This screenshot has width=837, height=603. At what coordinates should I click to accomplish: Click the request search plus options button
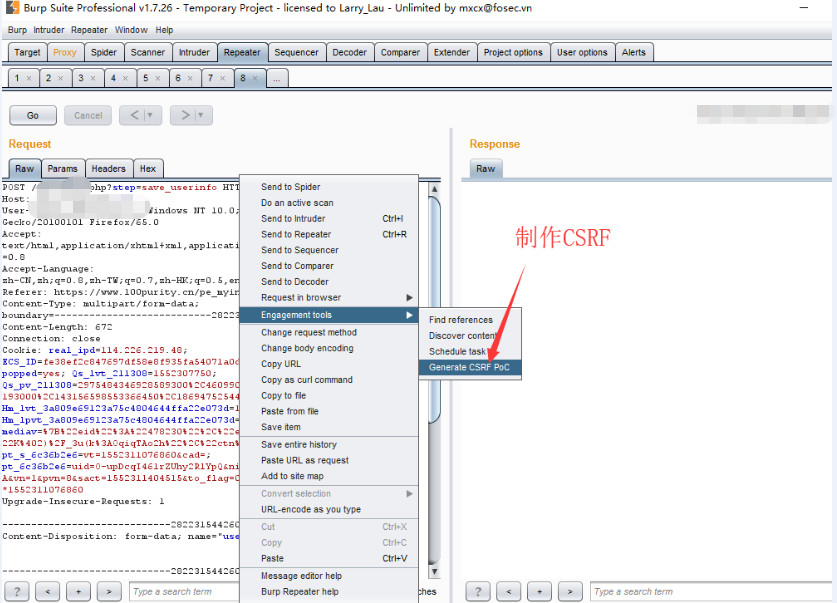coord(78,591)
